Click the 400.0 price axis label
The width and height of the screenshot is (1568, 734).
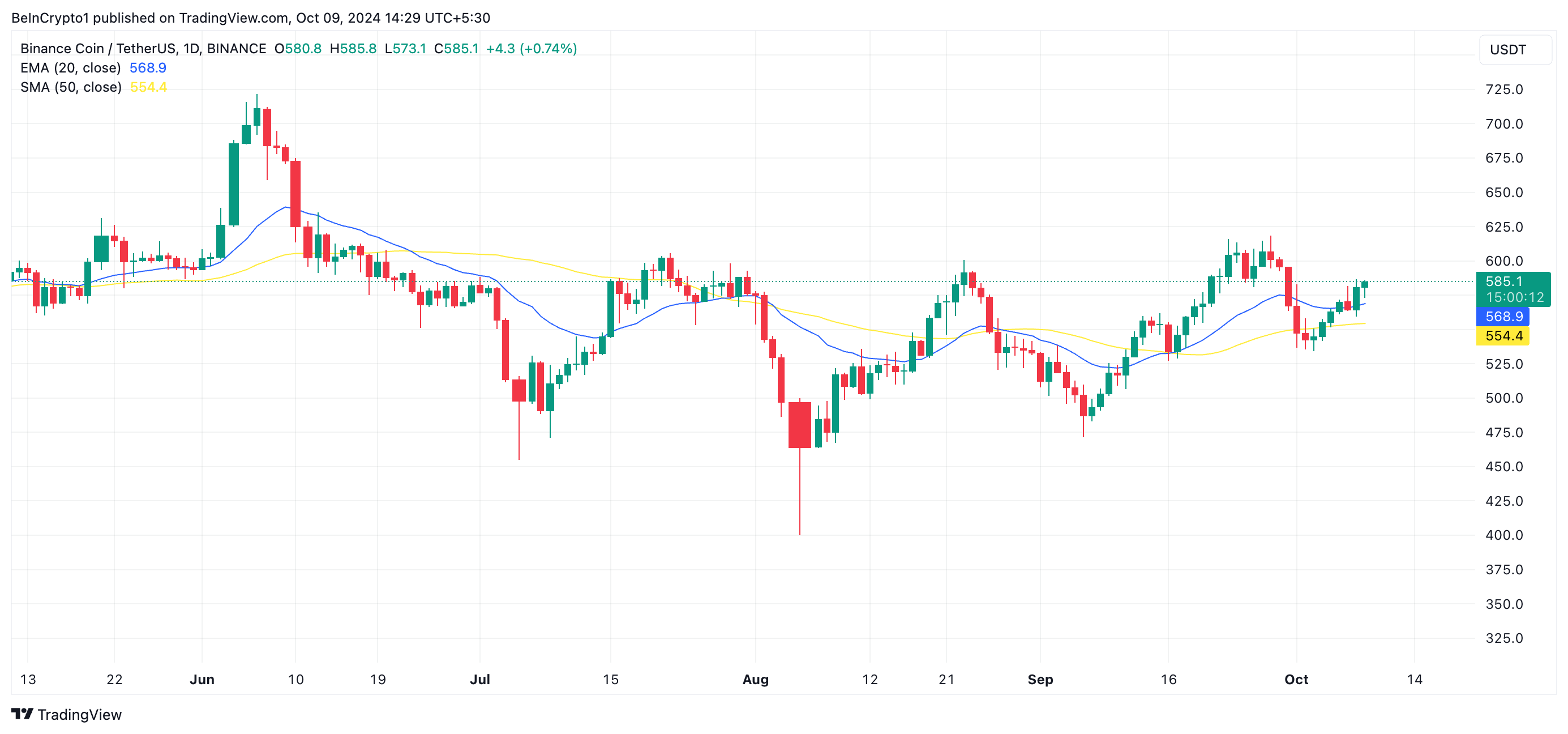coord(1503,535)
